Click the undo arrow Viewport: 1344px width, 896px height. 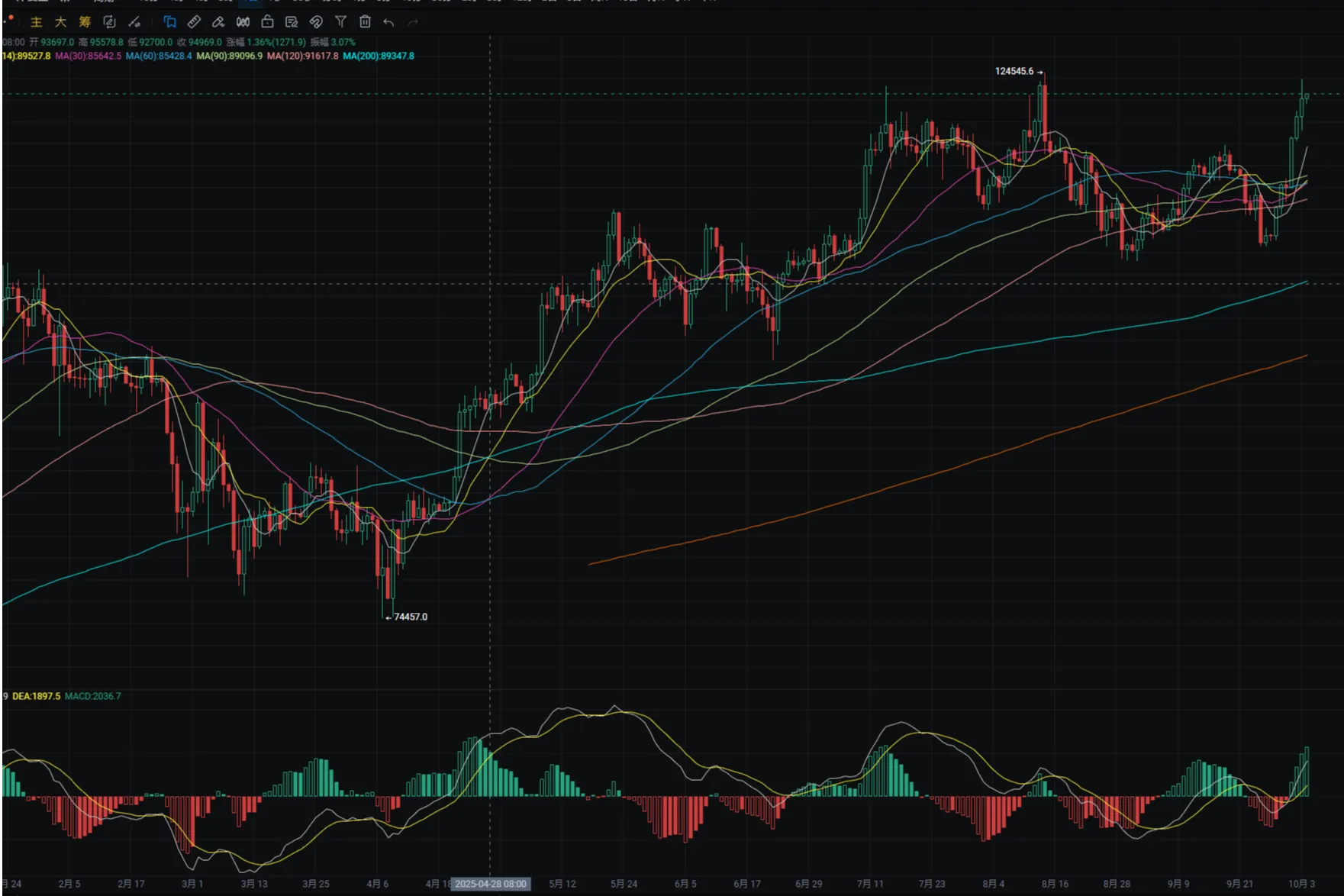[x=388, y=22]
